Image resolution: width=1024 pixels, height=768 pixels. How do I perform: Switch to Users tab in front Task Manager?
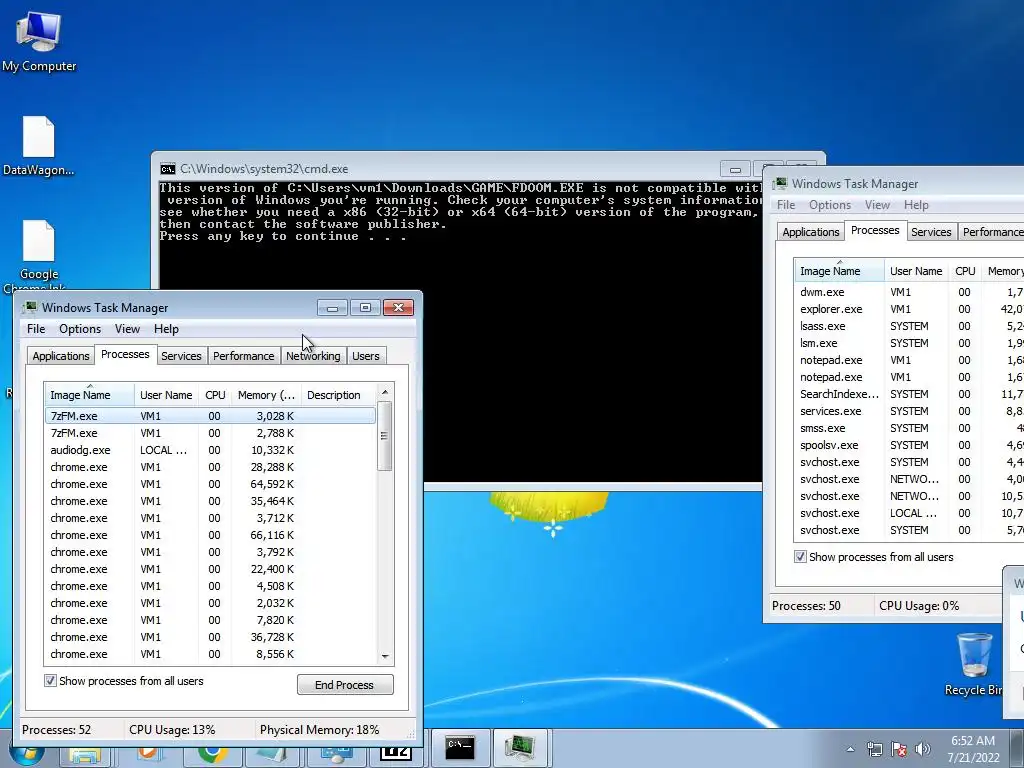pyautogui.click(x=366, y=356)
